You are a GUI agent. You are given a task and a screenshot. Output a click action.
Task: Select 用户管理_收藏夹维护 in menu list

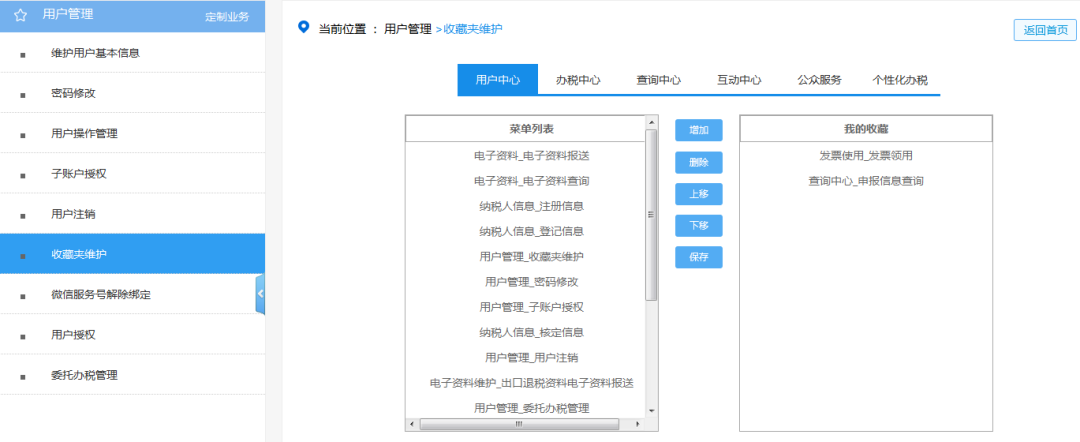(532, 257)
